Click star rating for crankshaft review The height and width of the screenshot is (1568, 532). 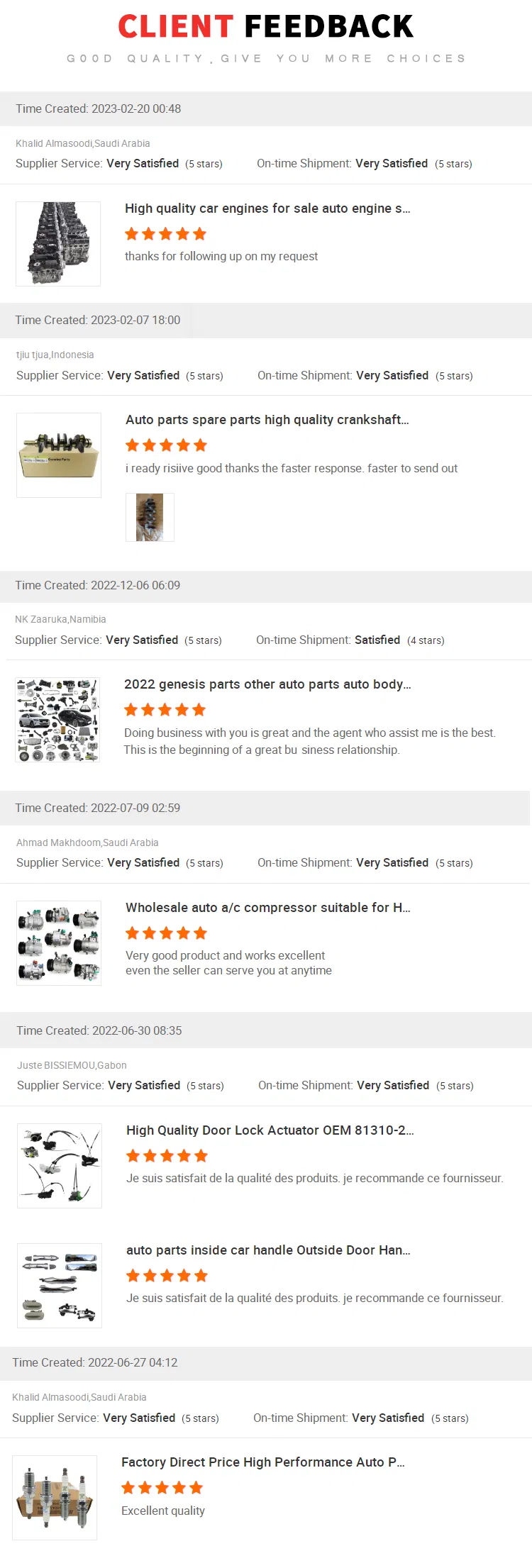pos(166,445)
